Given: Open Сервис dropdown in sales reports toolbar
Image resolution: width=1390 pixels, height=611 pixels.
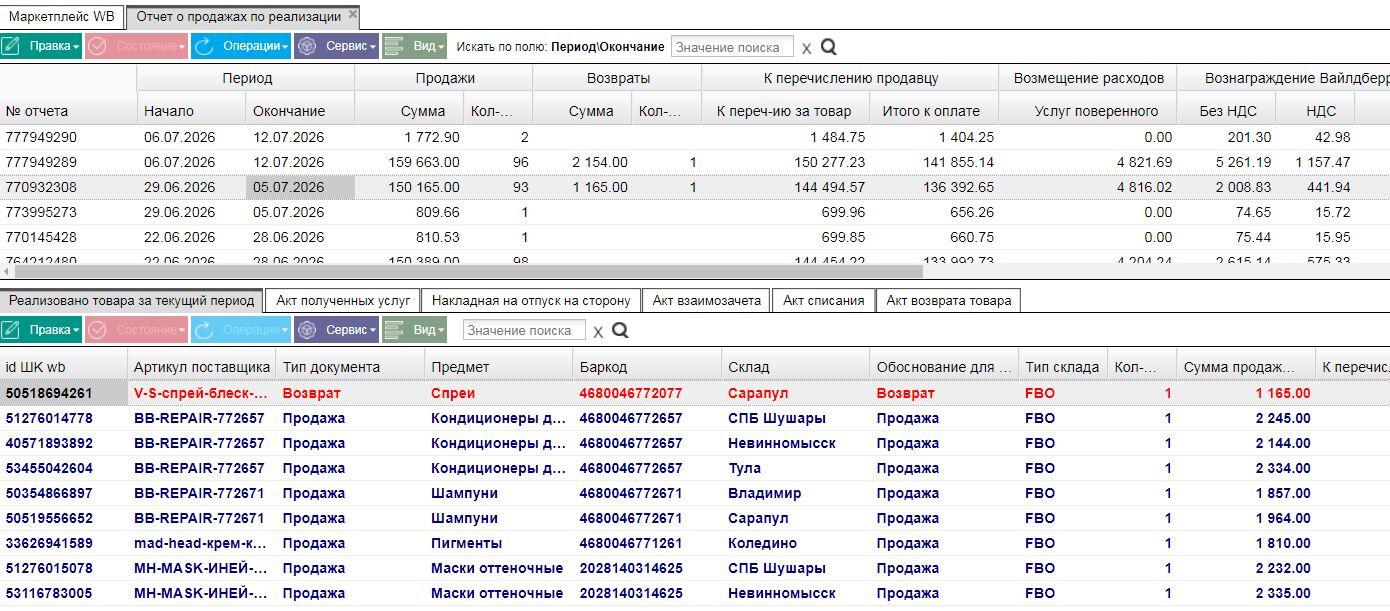Looking at the screenshot, I should coord(337,46).
